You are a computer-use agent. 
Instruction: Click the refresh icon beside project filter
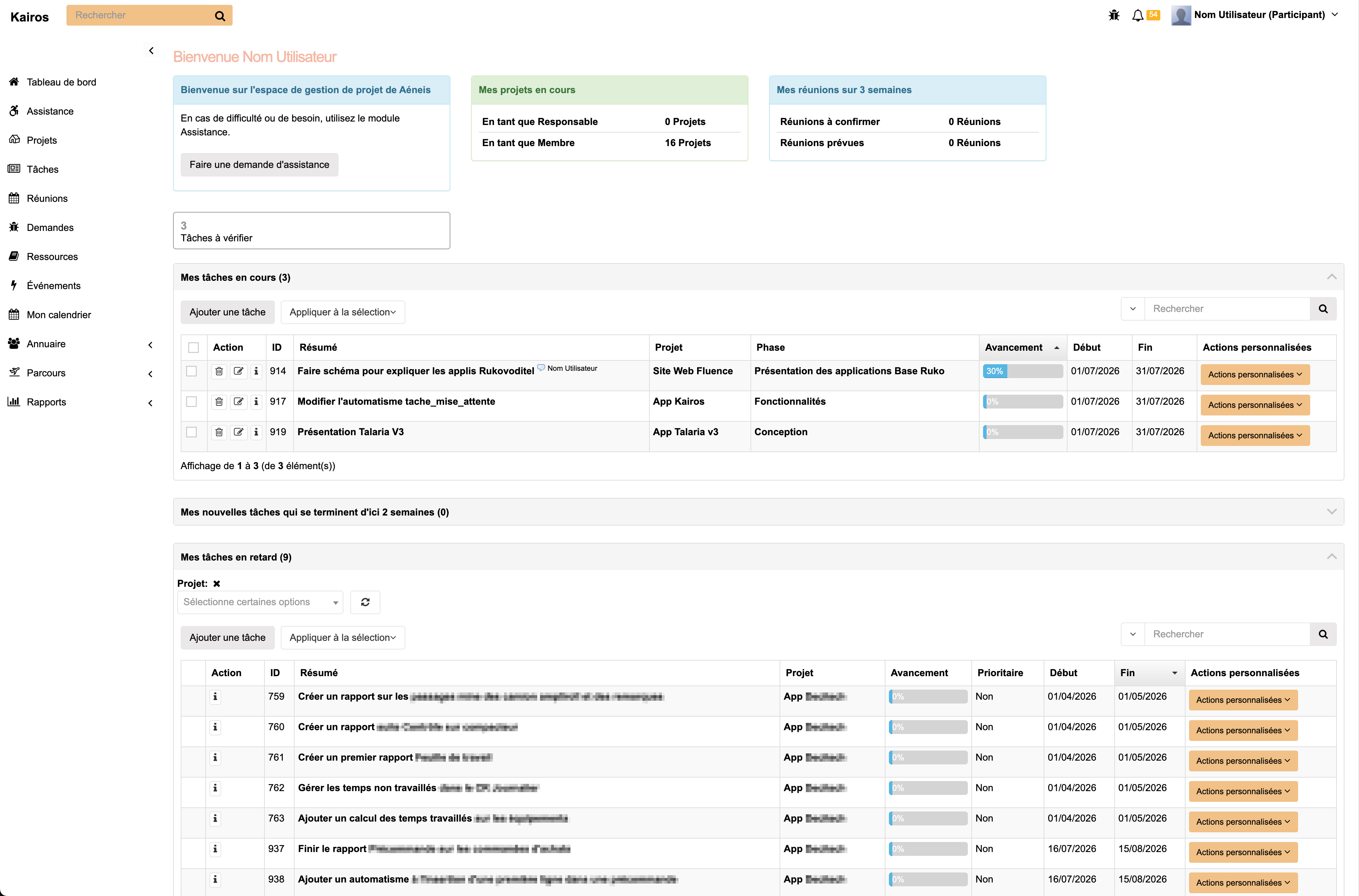point(365,602)
